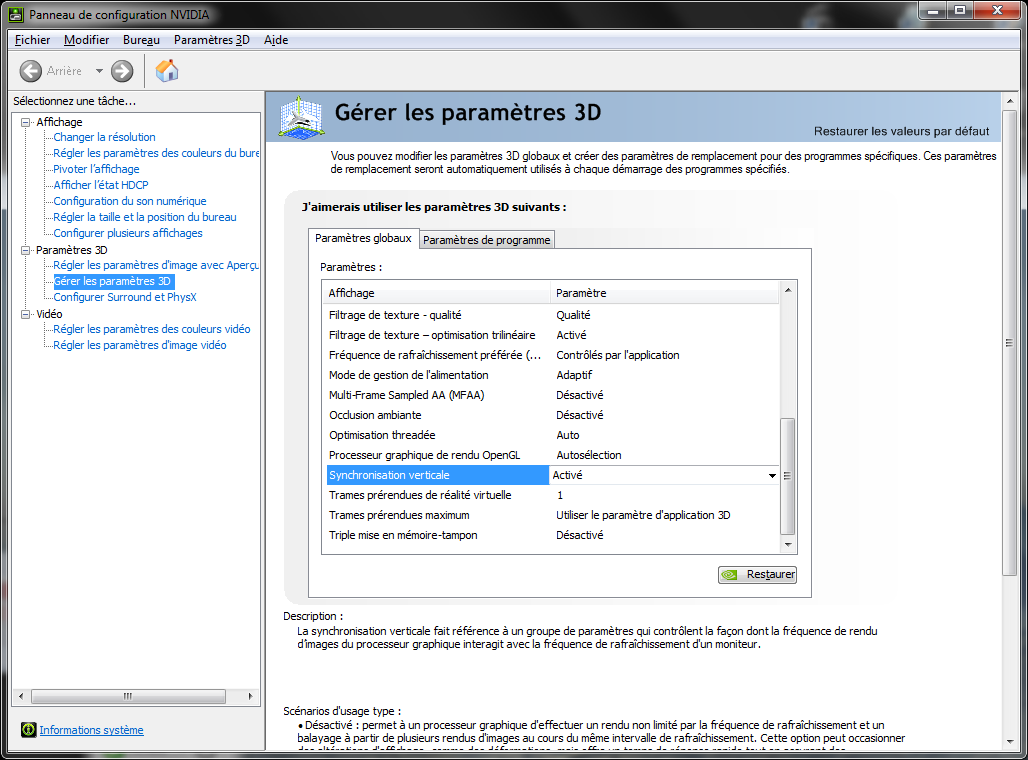Image resolution: width=1028 pixels, height=760 pixels.
Task: Click the NVIDIA icon in title bar
Action: coord(16,14)
